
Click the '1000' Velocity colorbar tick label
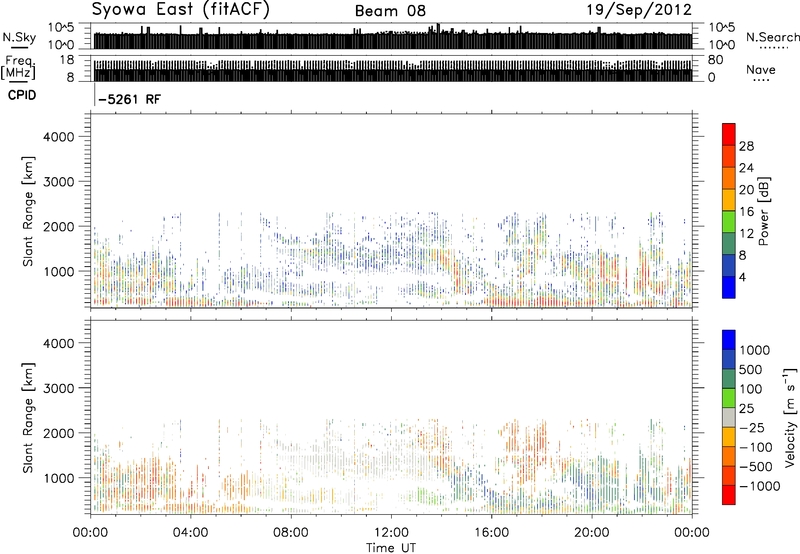click(x=755, y=350)
